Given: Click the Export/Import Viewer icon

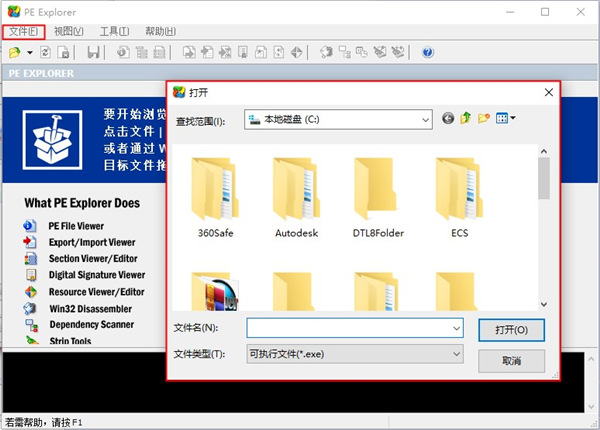Looking at the screenshot, I should 28,242.
